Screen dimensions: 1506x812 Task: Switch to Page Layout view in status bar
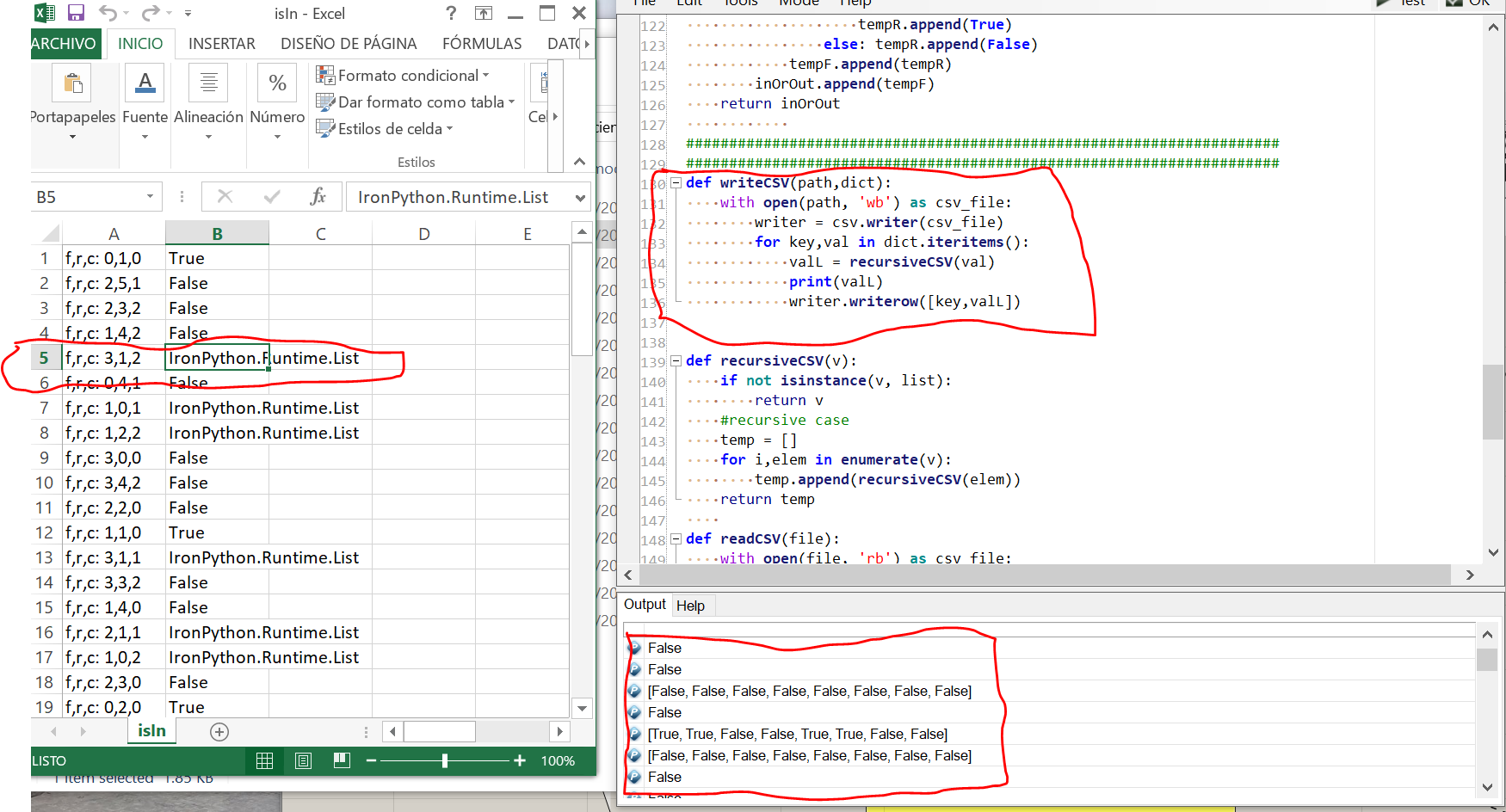pos(303,760)
